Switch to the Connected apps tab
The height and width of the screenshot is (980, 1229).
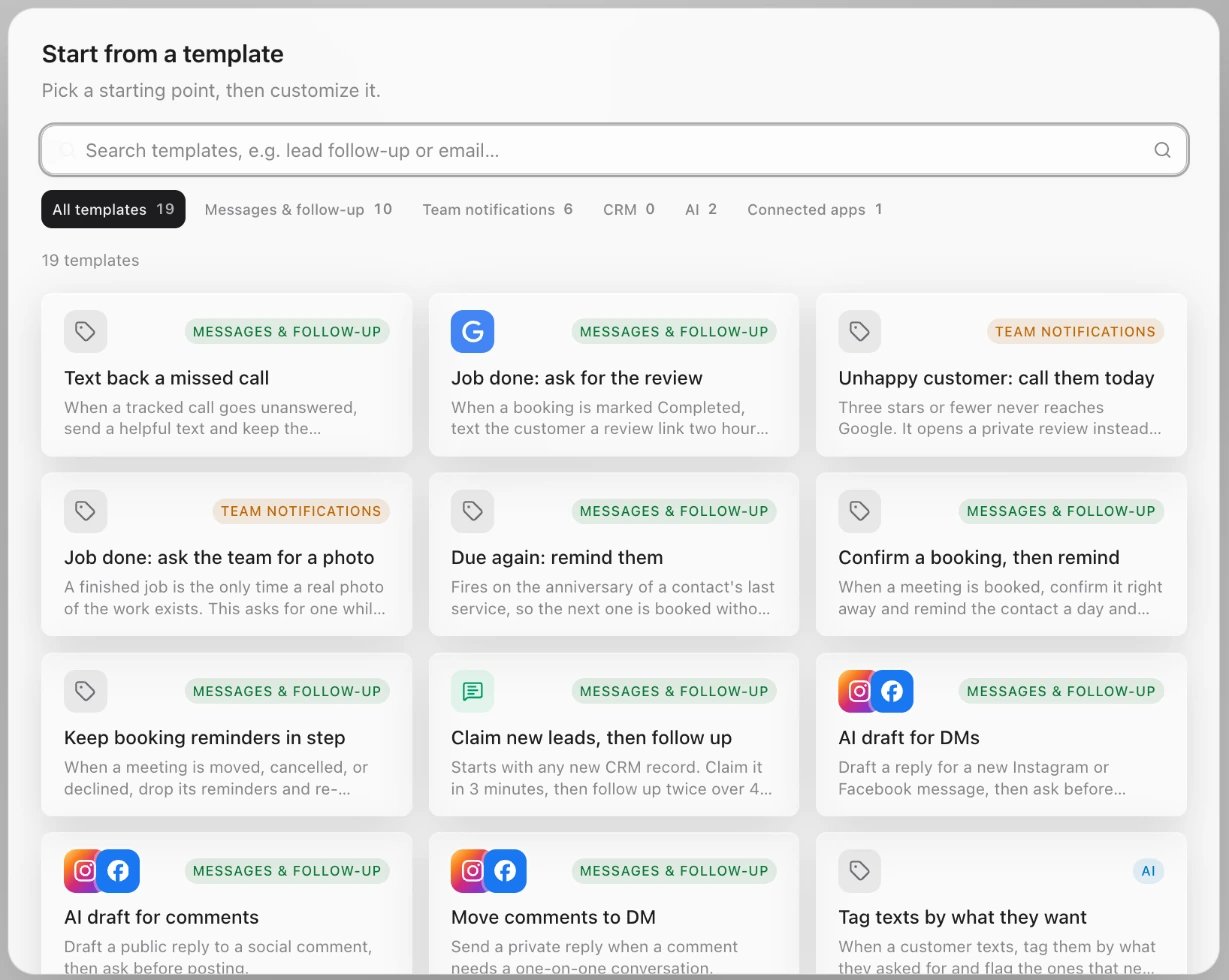pos(814,209)
